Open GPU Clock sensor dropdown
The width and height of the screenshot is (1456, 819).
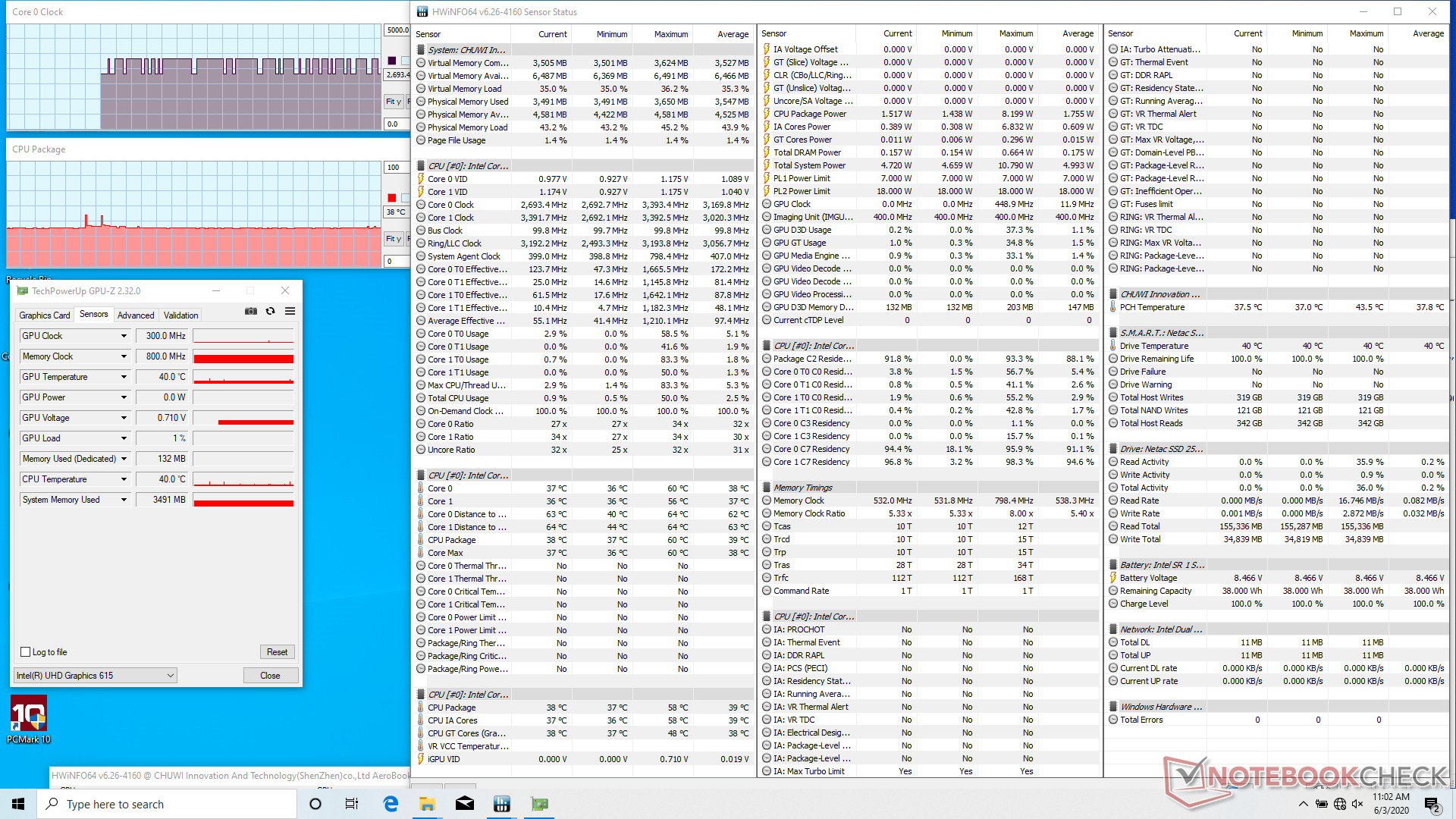point(124,336)
